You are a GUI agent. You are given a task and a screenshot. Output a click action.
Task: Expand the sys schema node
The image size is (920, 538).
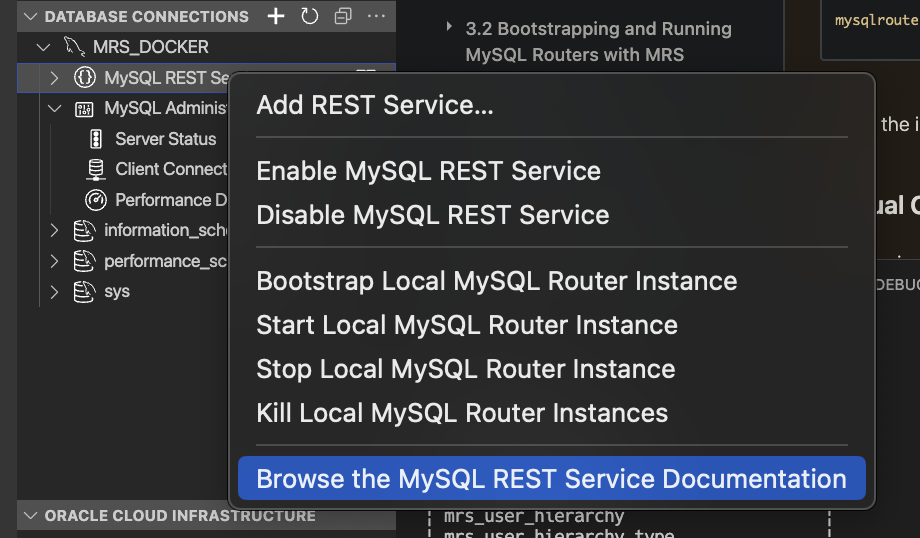pyautogui.click(x=55, y=292)
